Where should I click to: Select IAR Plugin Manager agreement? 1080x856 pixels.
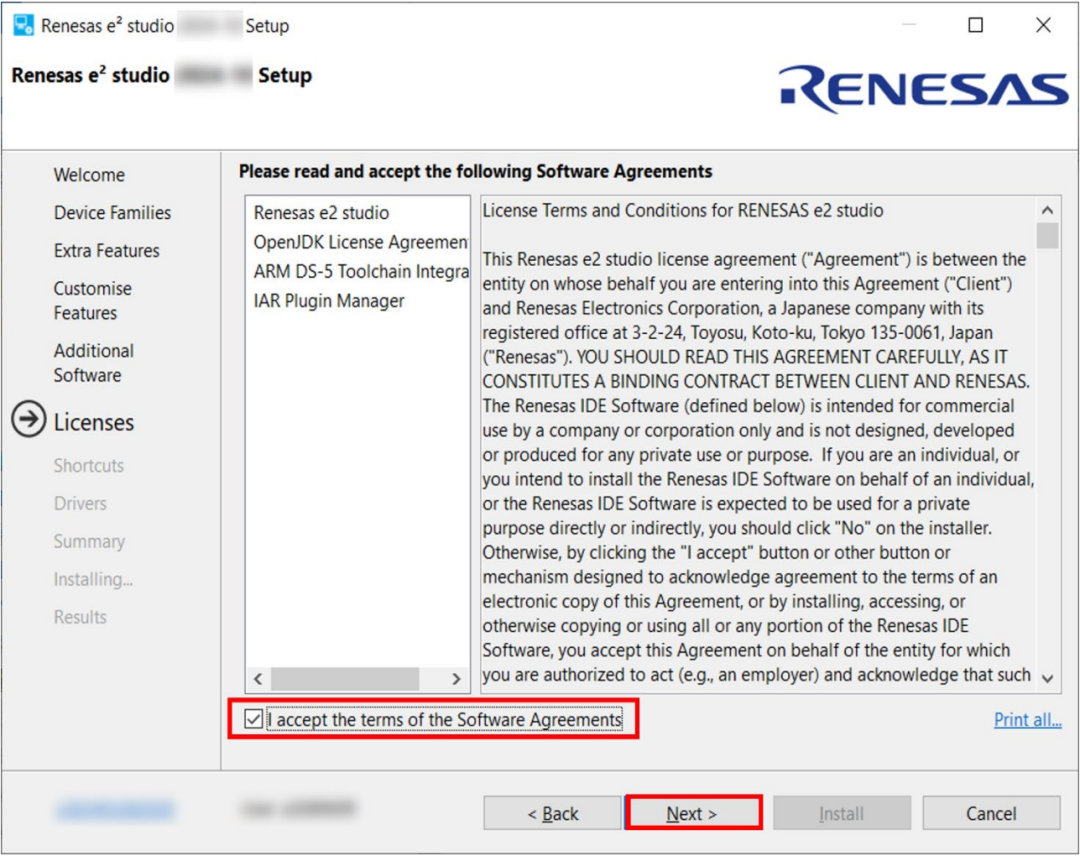tap(329, 301)
